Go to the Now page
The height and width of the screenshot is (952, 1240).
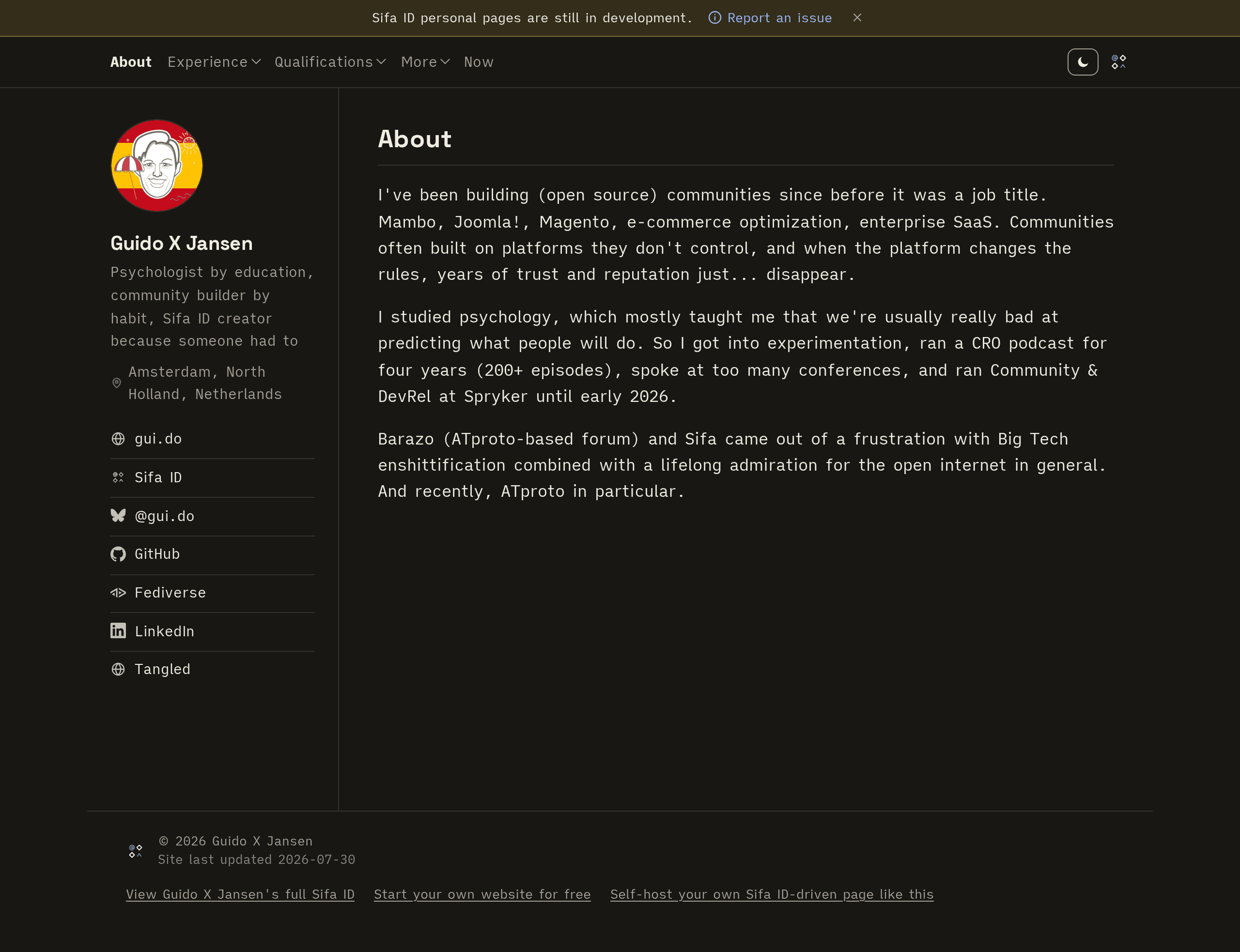[x=479, y=62]
